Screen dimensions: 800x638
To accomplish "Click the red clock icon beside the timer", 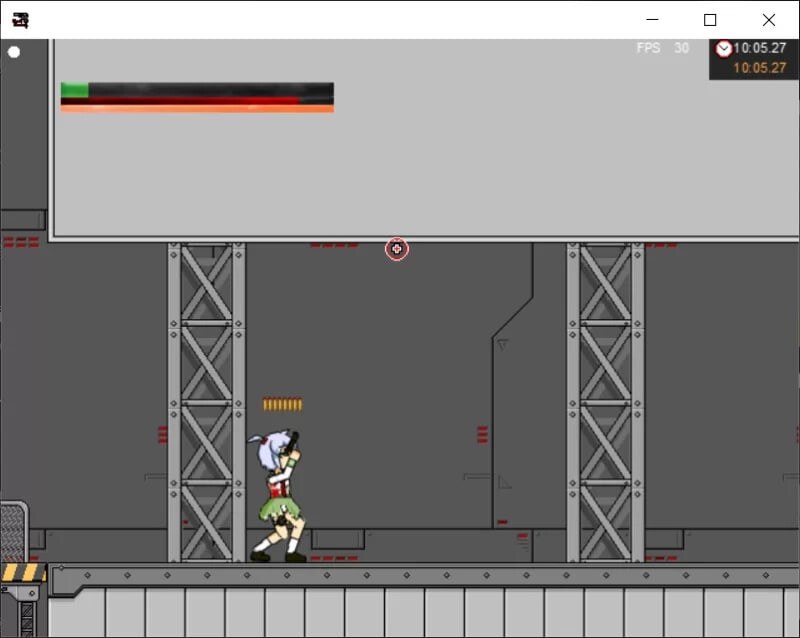I will 723,49.
